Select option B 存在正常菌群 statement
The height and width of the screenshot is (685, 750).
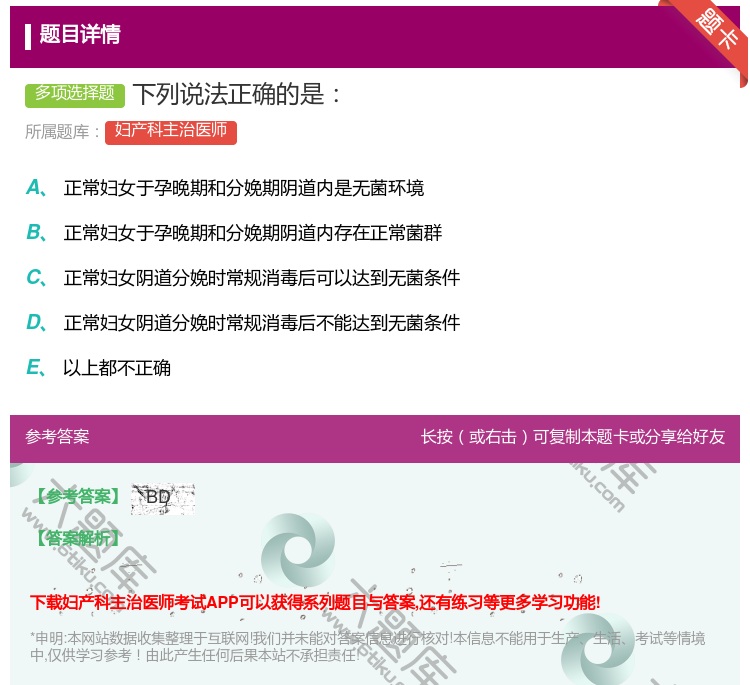click(x=253, y=233)
